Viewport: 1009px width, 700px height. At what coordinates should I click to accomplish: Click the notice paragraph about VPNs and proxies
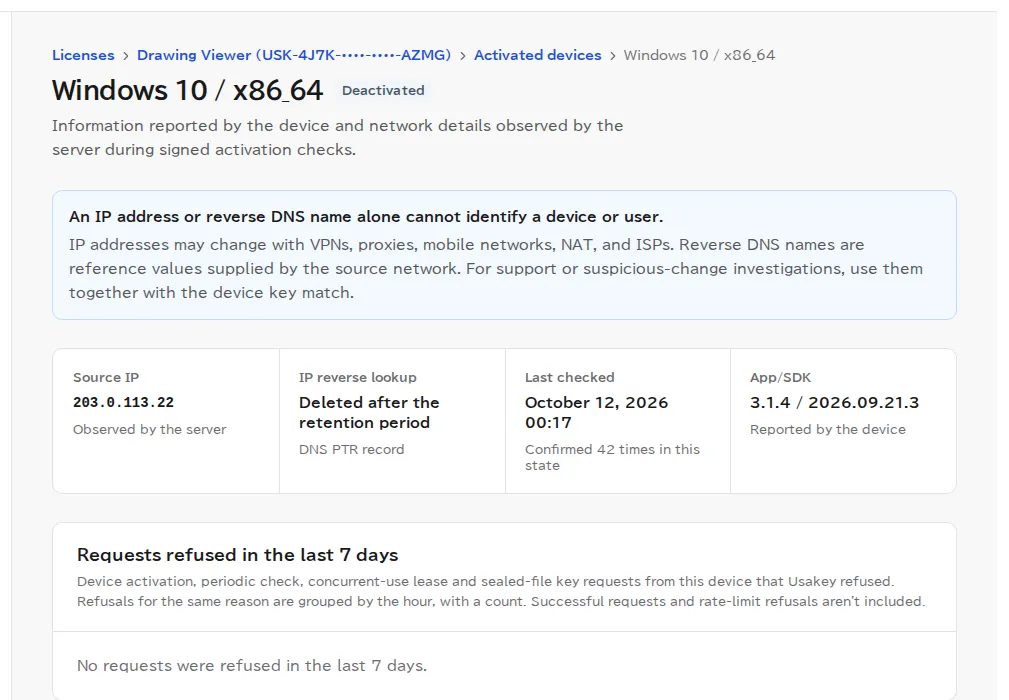point(496,269)
